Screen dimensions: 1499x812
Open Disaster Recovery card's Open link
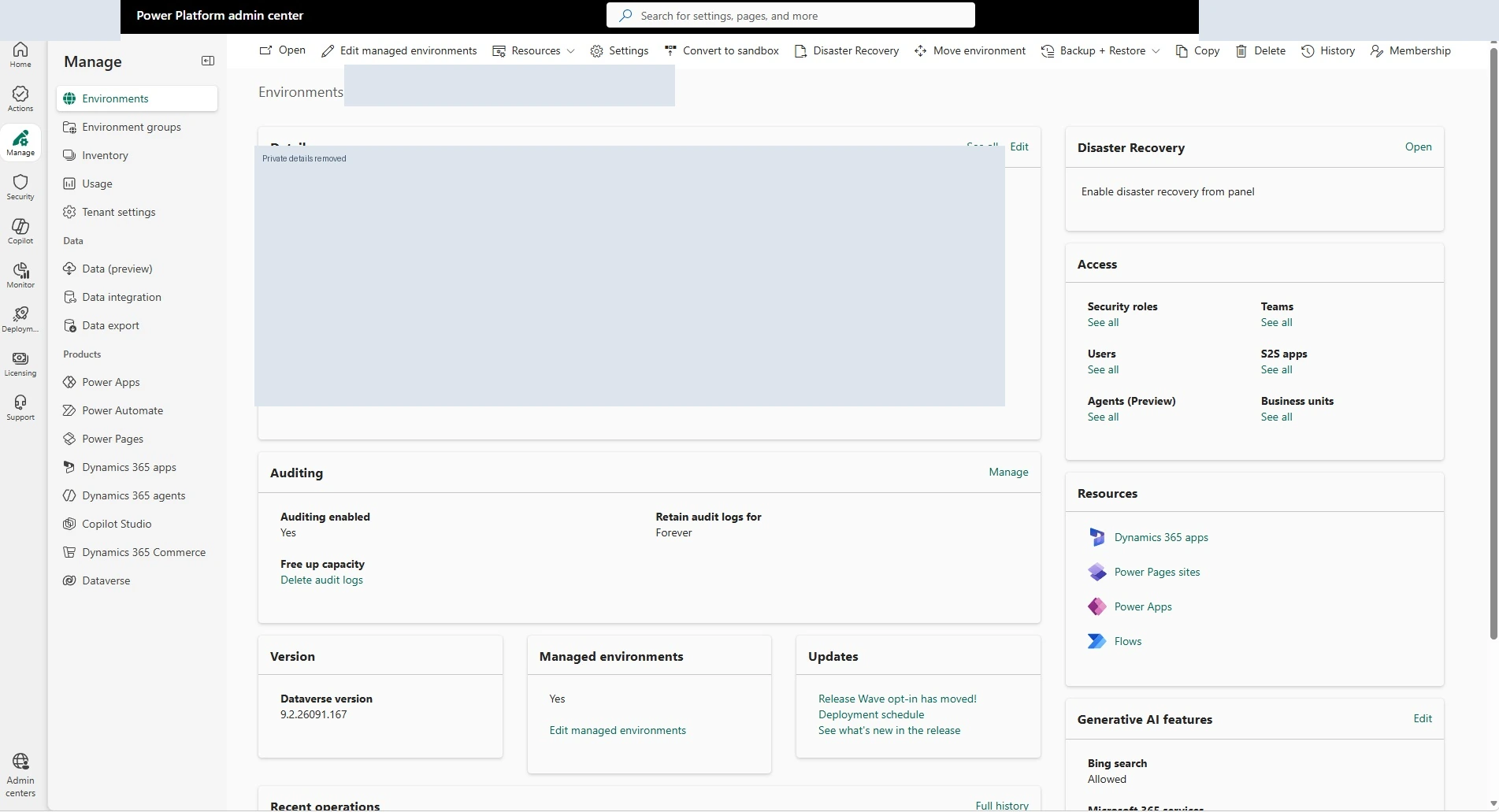tap(1418, 146)
